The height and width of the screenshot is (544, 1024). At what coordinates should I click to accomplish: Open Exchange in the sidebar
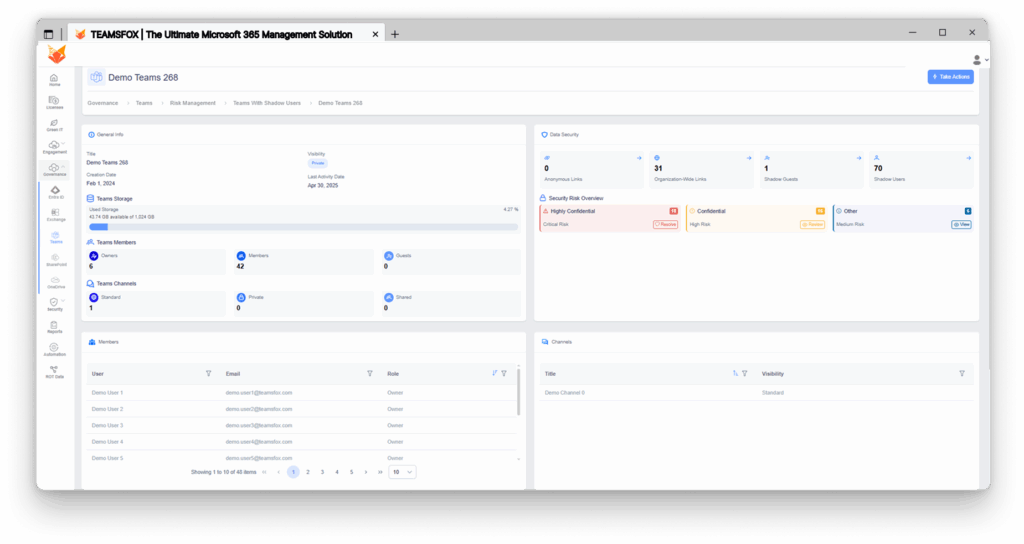click(x=56, y=215)
